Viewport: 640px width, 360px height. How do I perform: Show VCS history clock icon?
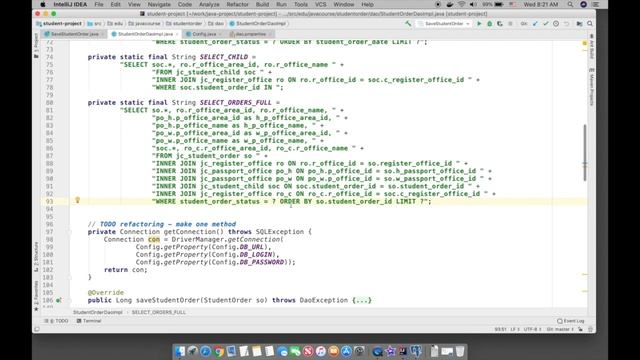click(556, 24)
